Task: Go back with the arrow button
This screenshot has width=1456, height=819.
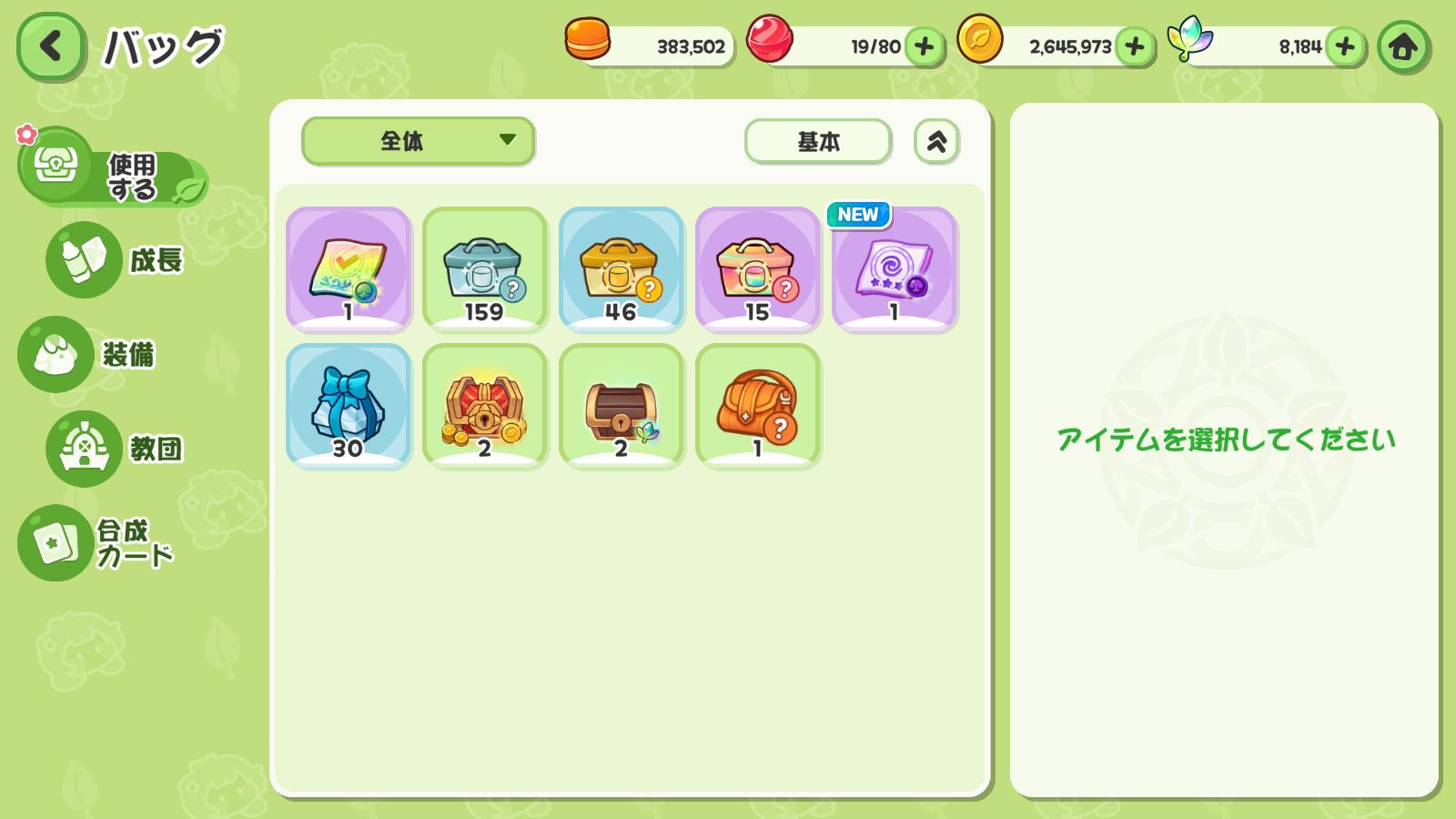Action: pyautogui.click(x=51, y=45)
